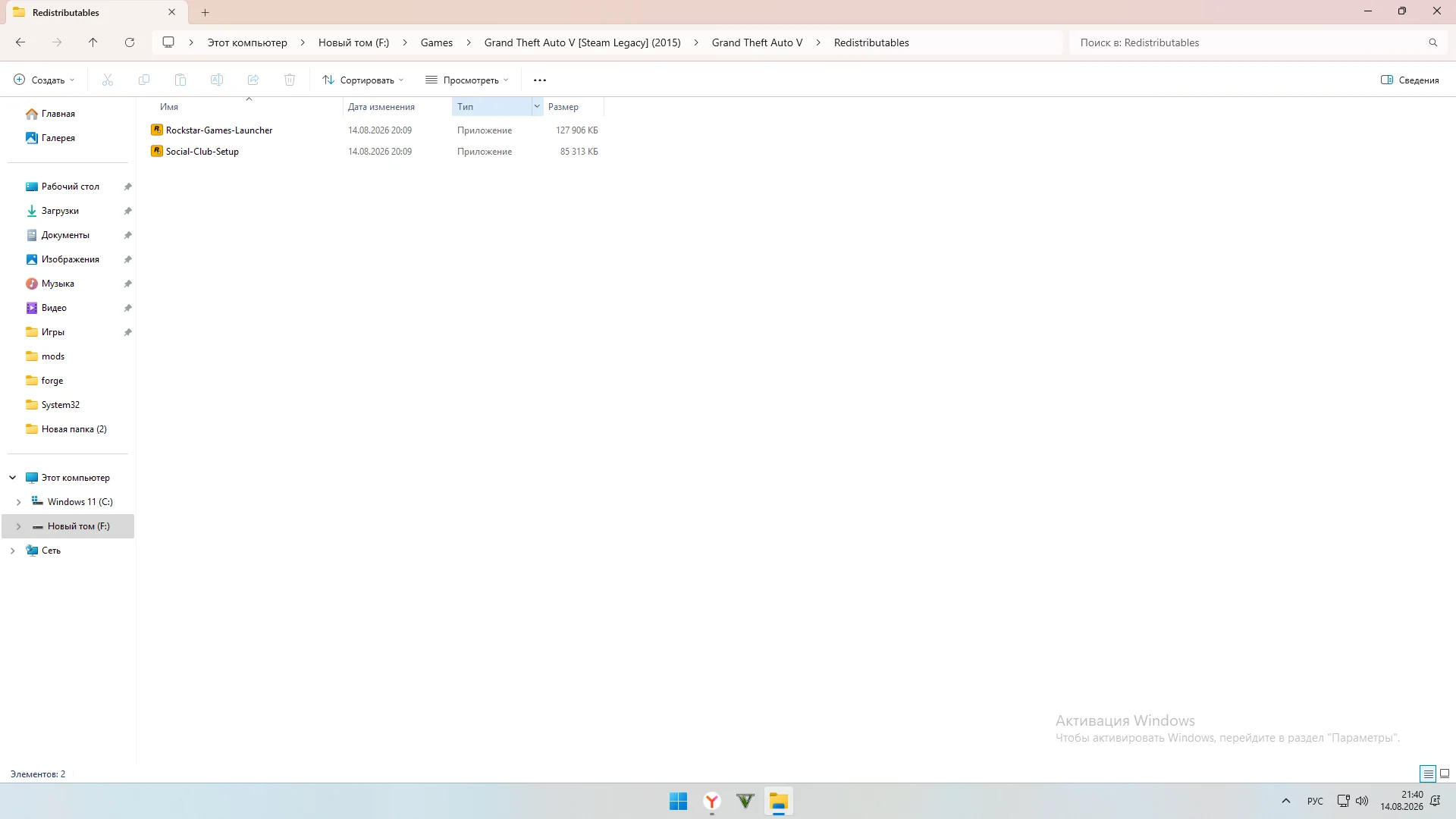1456x819 pixels.
Task: Open the Документы quick access folder
Action: click(65, 235)
